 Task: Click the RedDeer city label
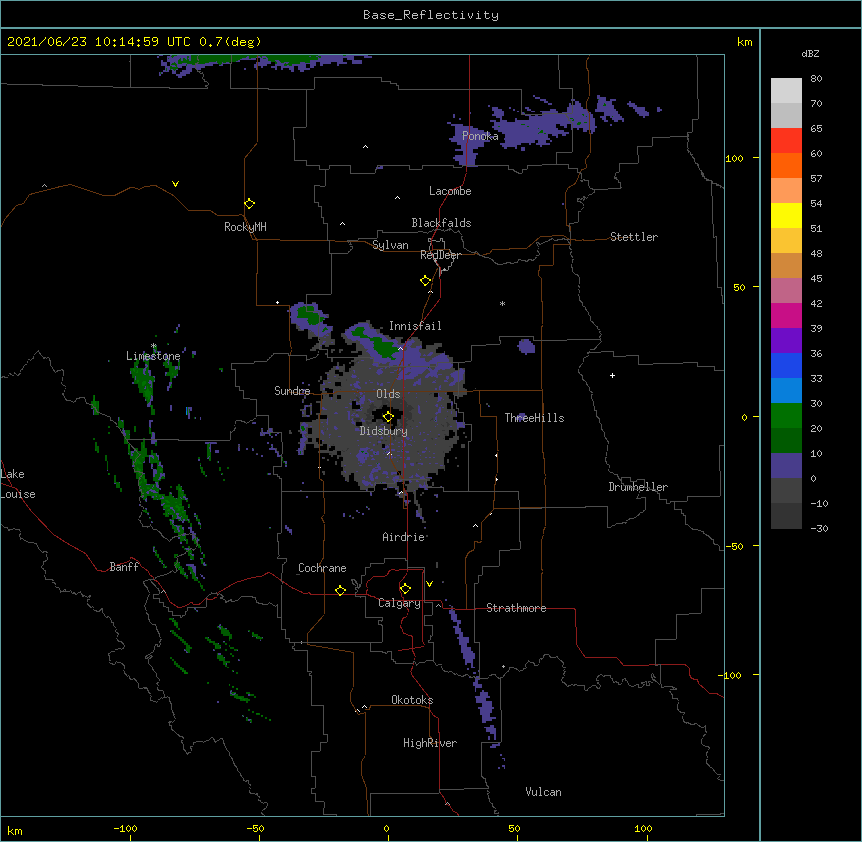pos(440,255)
